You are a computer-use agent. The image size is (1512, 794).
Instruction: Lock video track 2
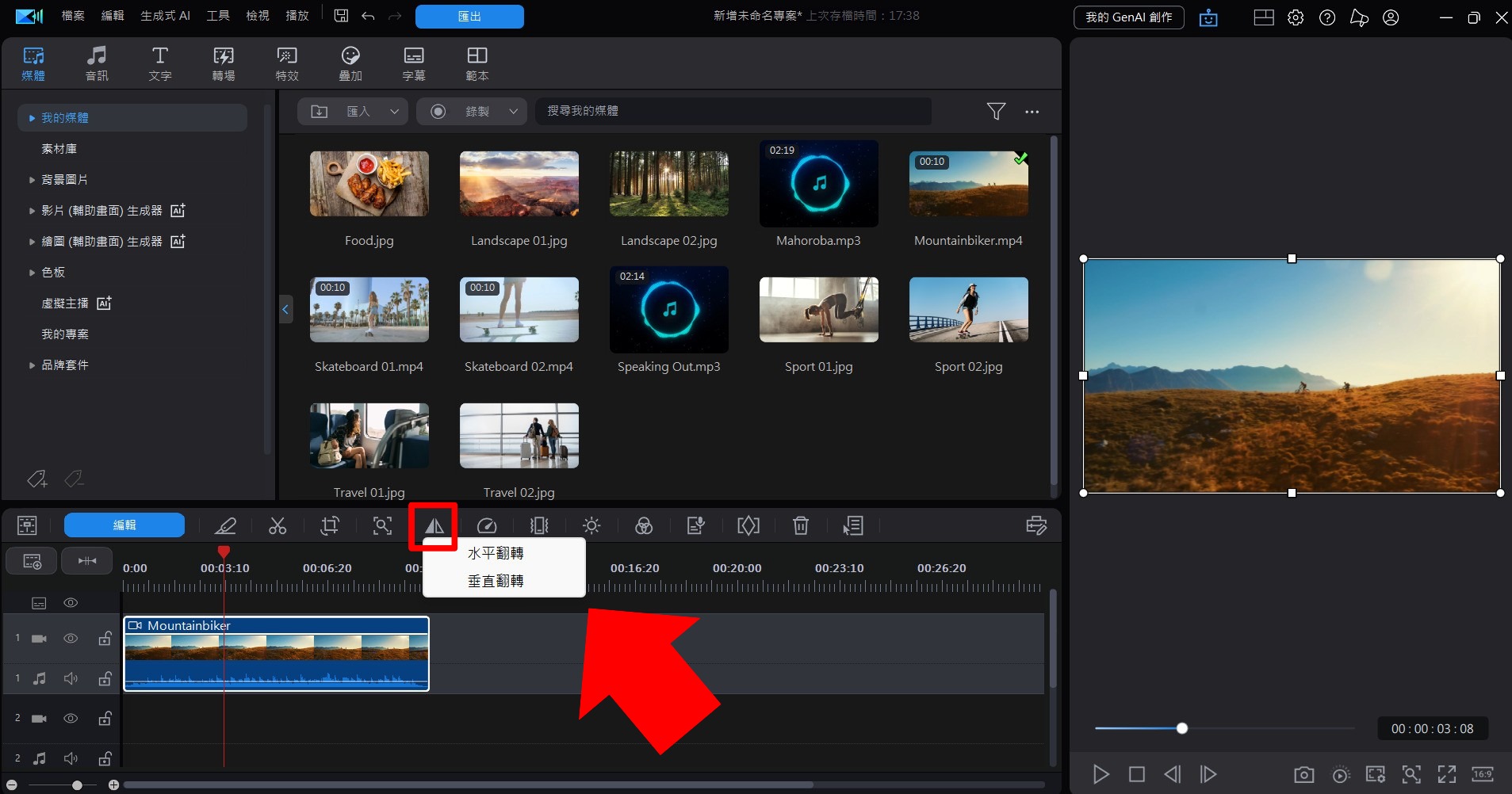[105, 719]
